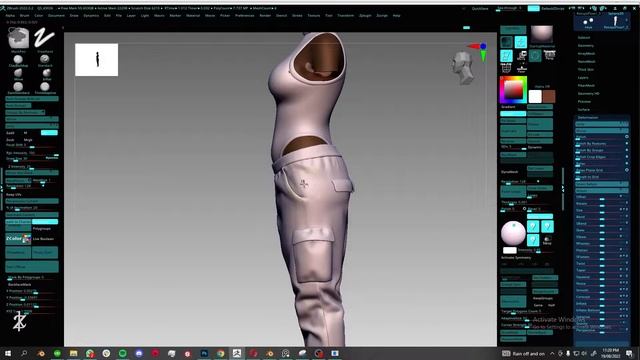This screenshot has width=640, height=360.
Task: Enable Zadd mode
Action: (10, 133)
